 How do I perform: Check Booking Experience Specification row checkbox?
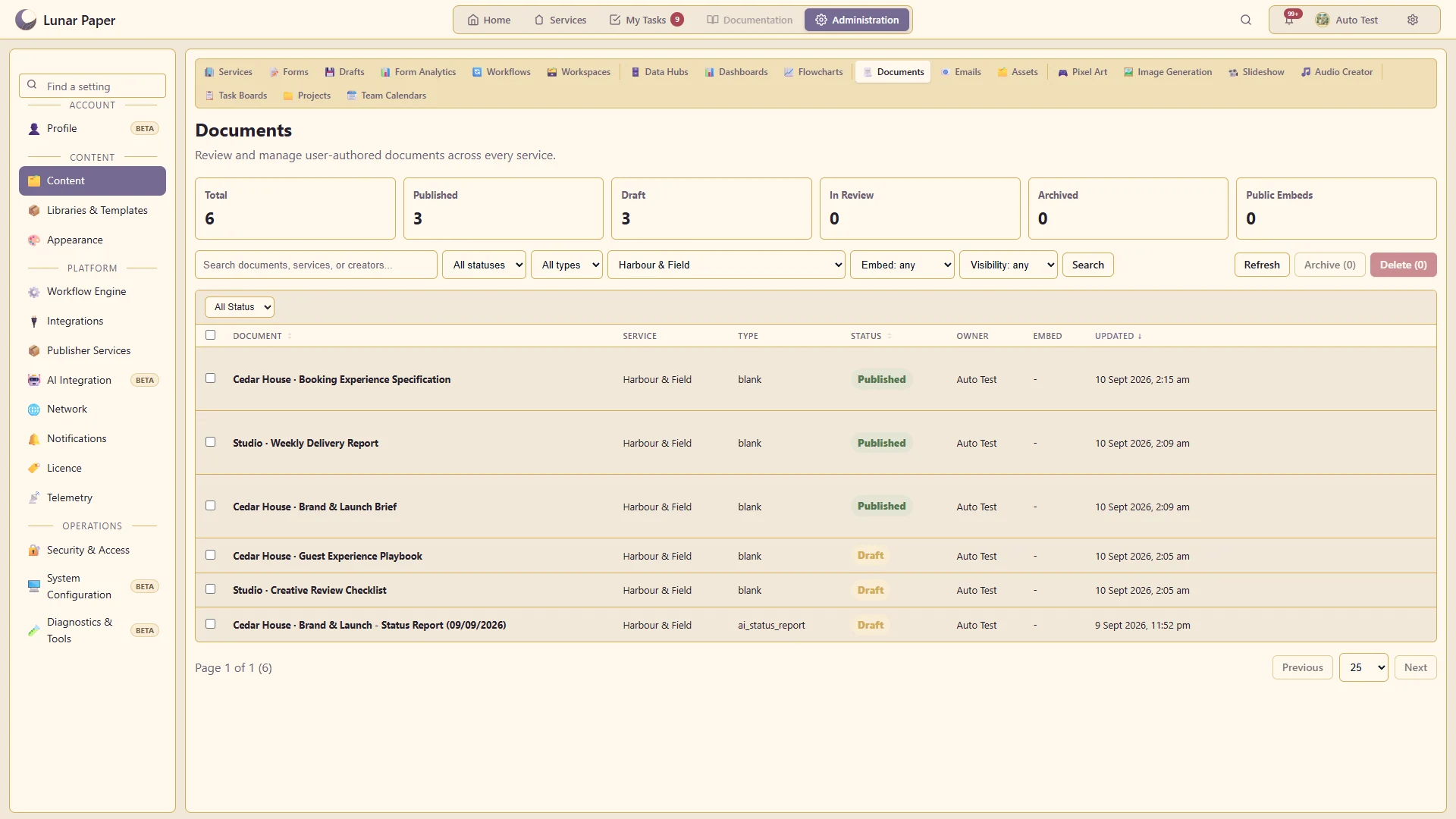pos(211,378)
